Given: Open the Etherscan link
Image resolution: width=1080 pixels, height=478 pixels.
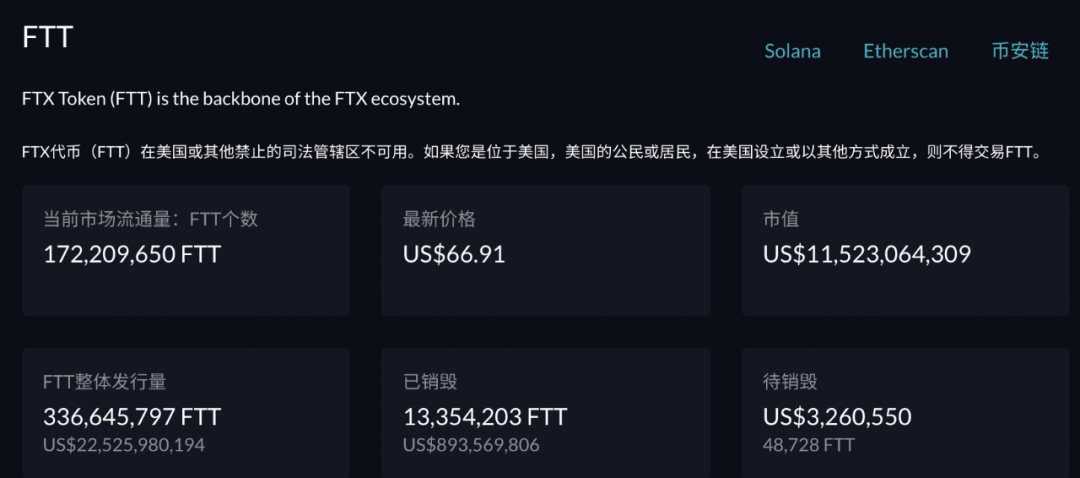Looking at the screenshot, I should [906, 51].
